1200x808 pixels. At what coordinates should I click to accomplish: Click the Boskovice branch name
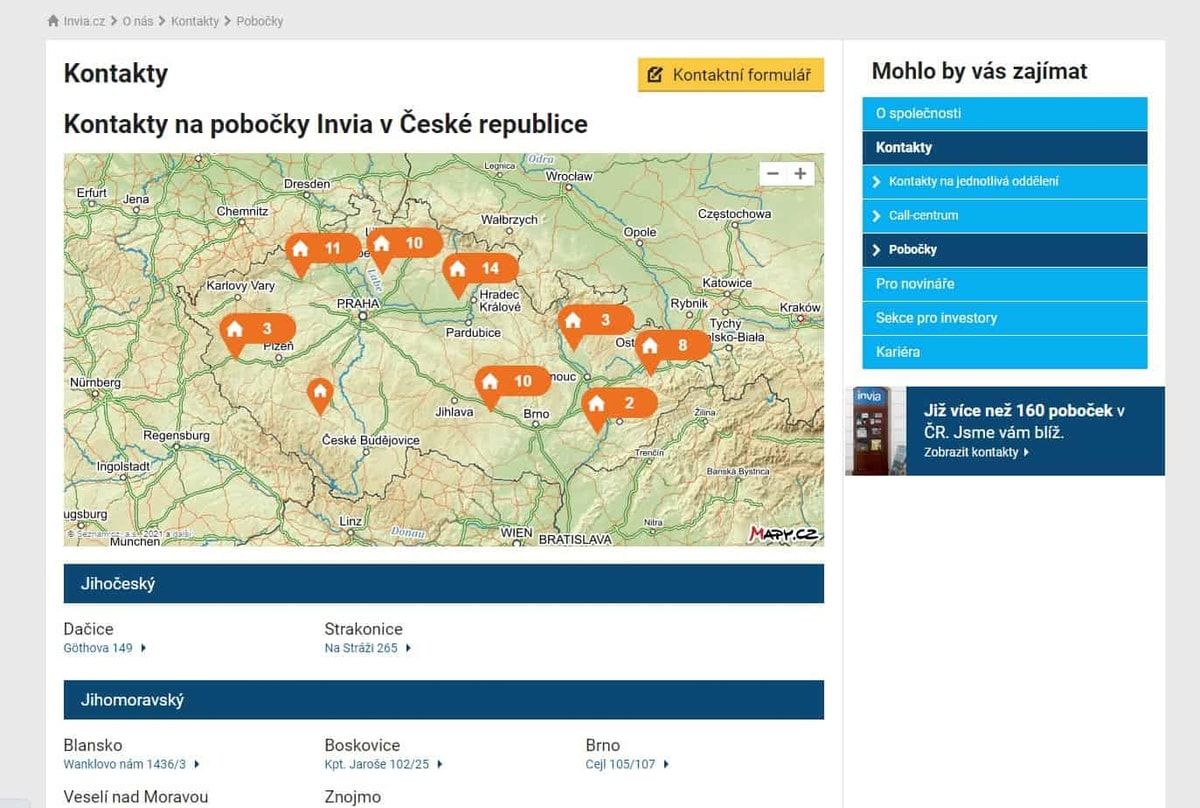362,745
